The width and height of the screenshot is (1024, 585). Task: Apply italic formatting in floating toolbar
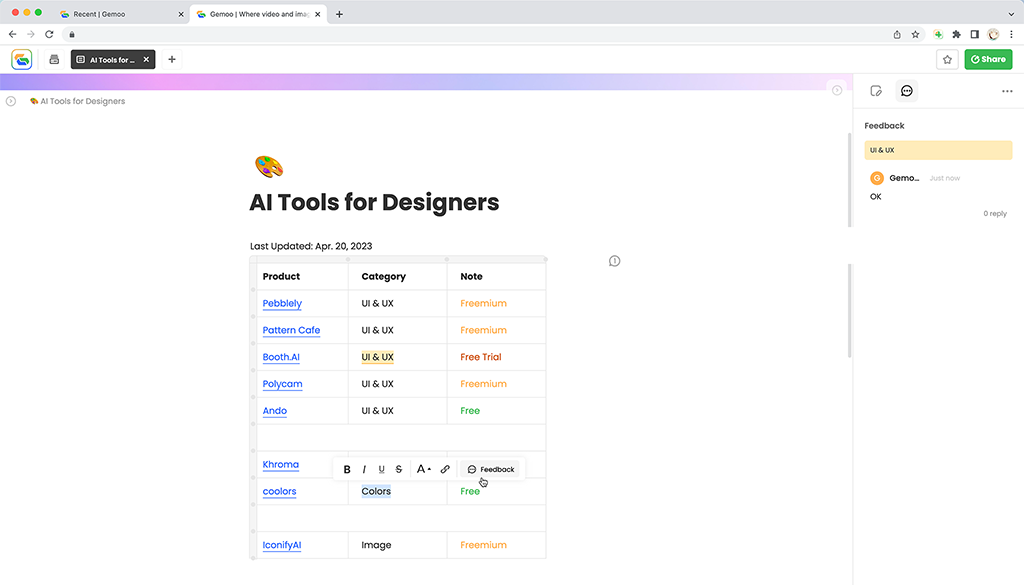364,469
